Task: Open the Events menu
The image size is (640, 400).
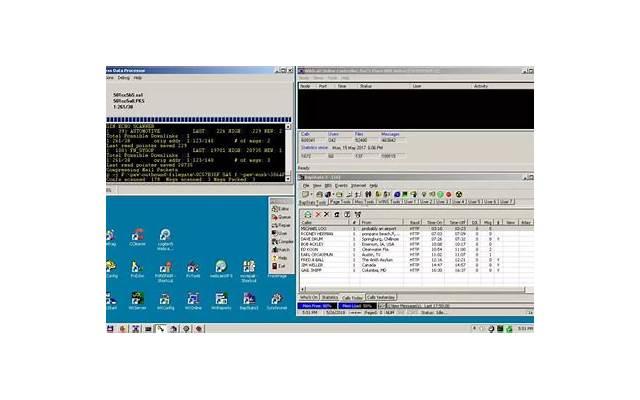Action: tap(341, 185)
